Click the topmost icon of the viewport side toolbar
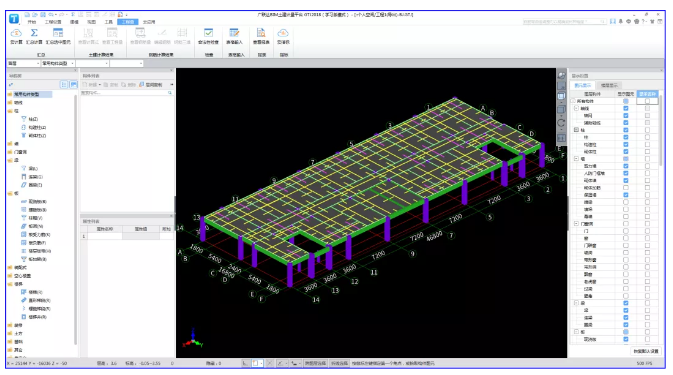The image size is (673, 375). 561,75
